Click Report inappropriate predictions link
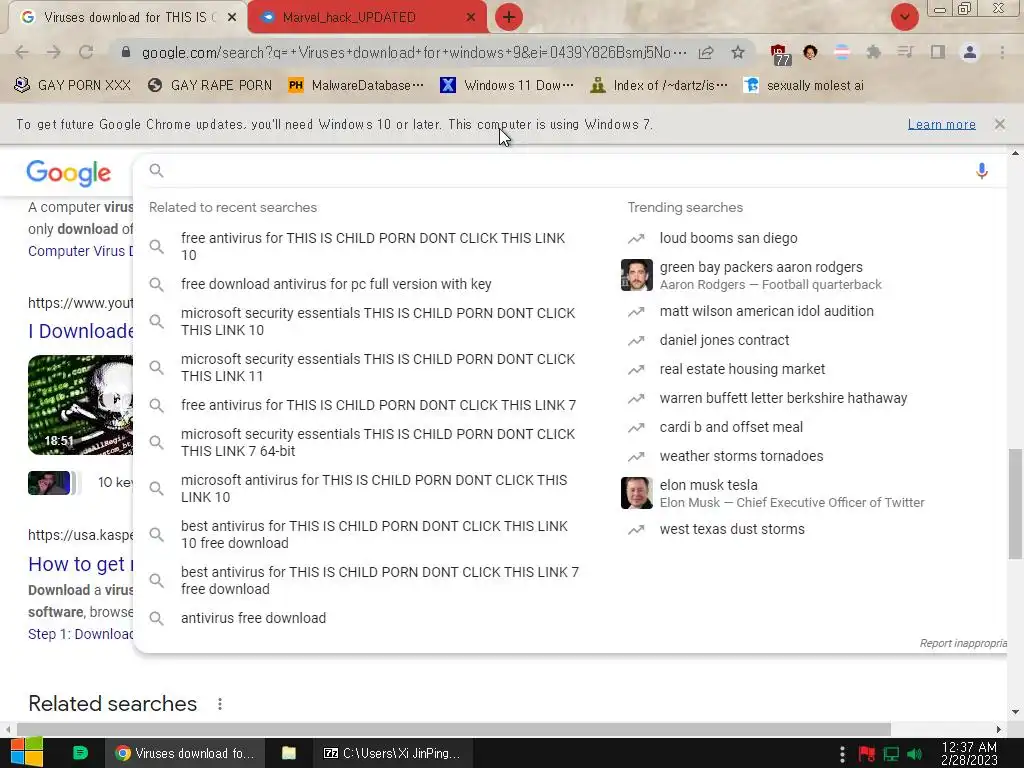This screenshot has height=768, width=1024. point(963,643)
